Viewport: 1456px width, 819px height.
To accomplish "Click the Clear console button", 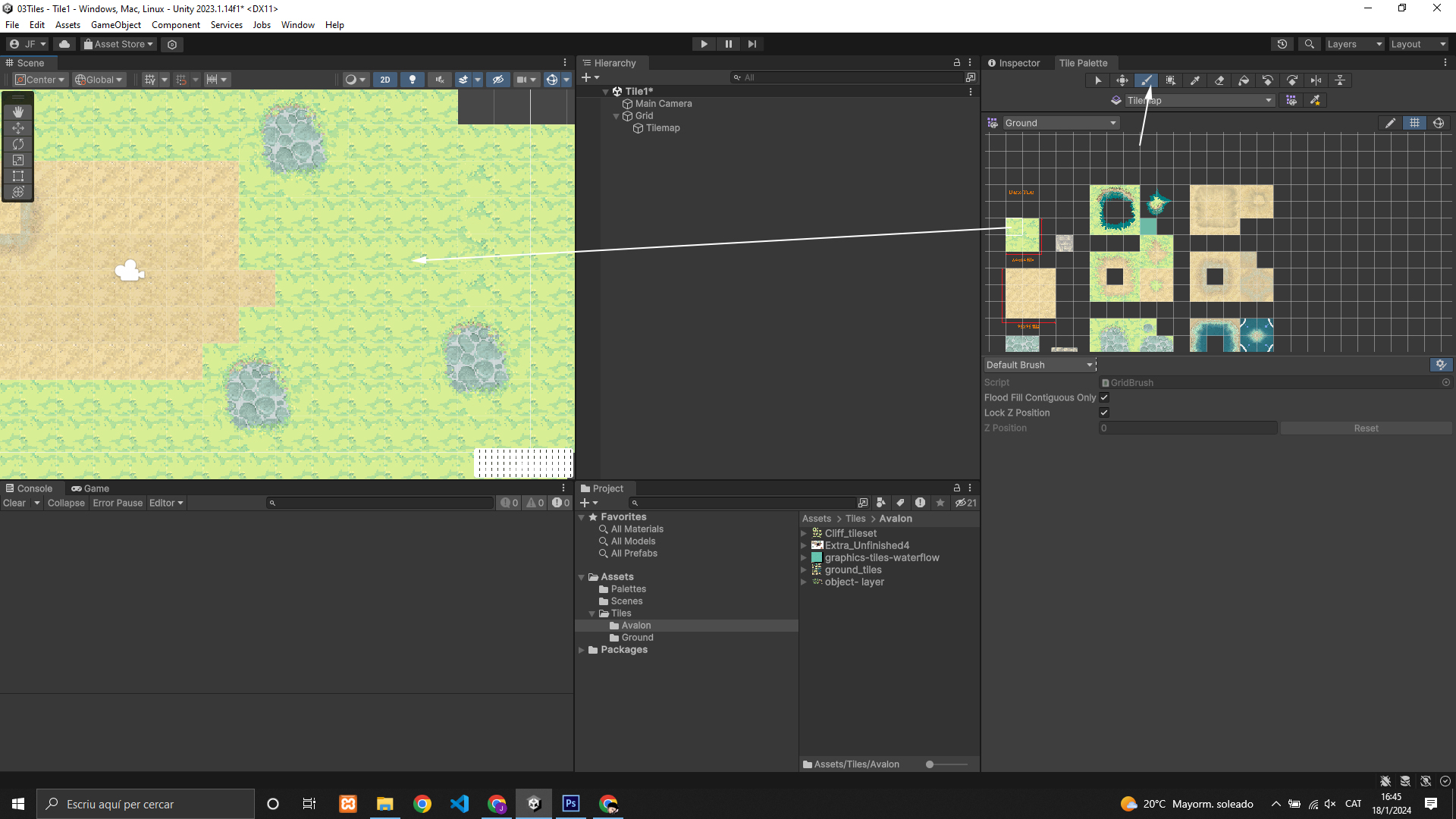I will (14, 503).
